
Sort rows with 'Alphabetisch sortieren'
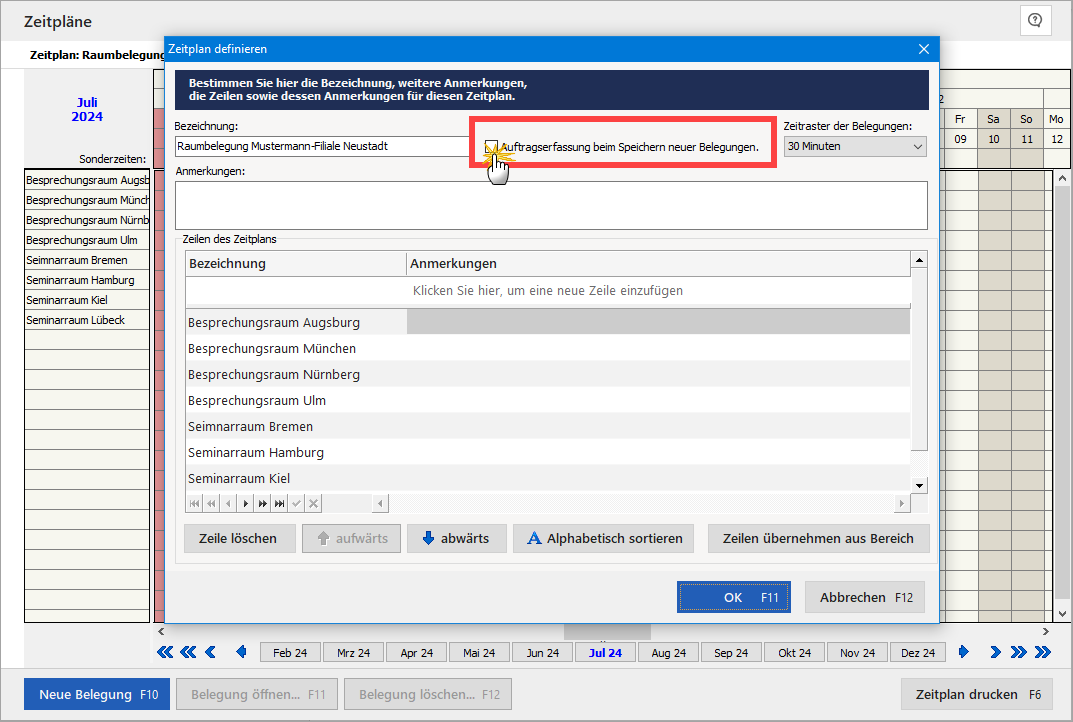coord(605,538)
